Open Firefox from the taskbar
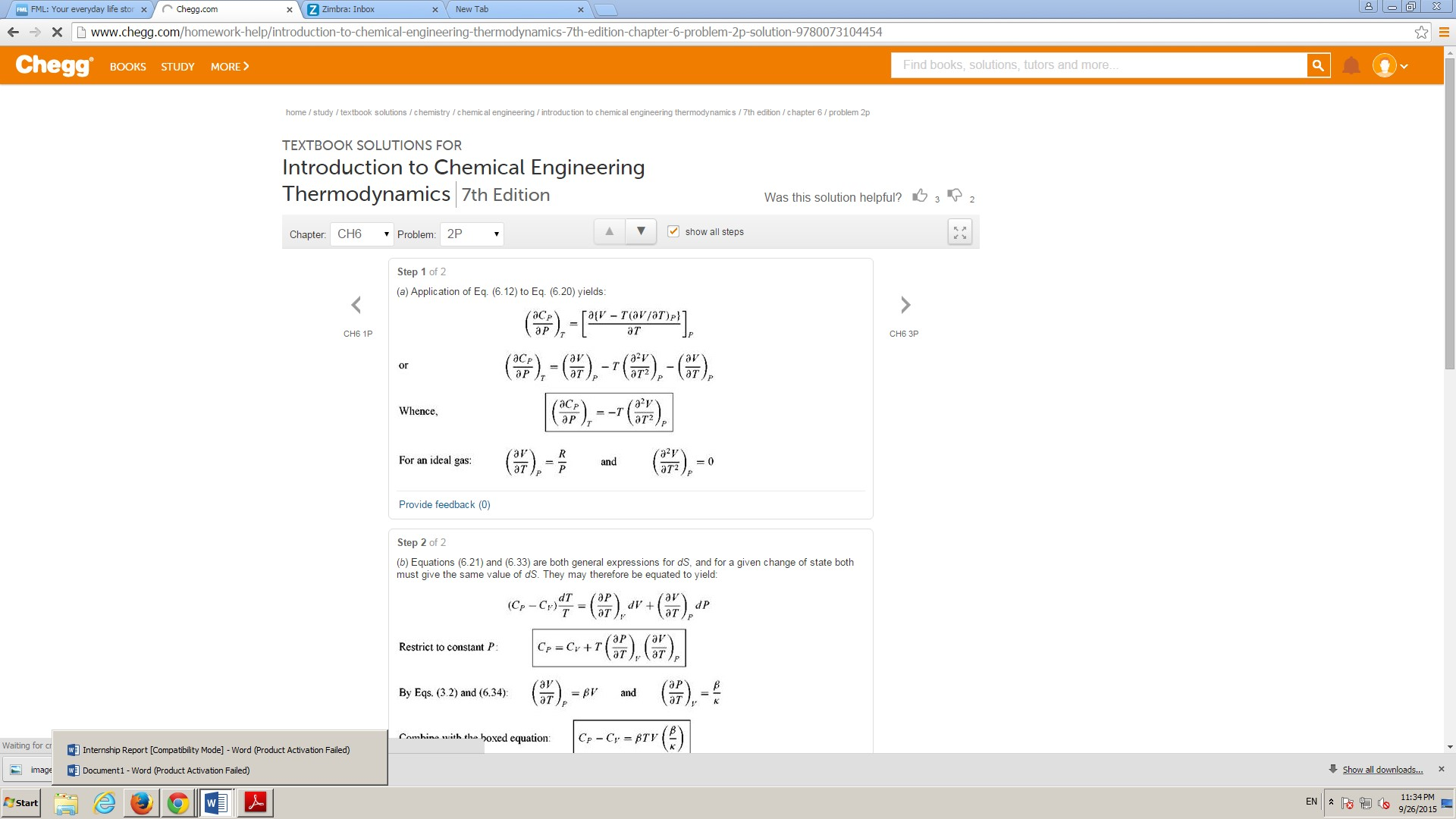 click(x=141, y=802)
